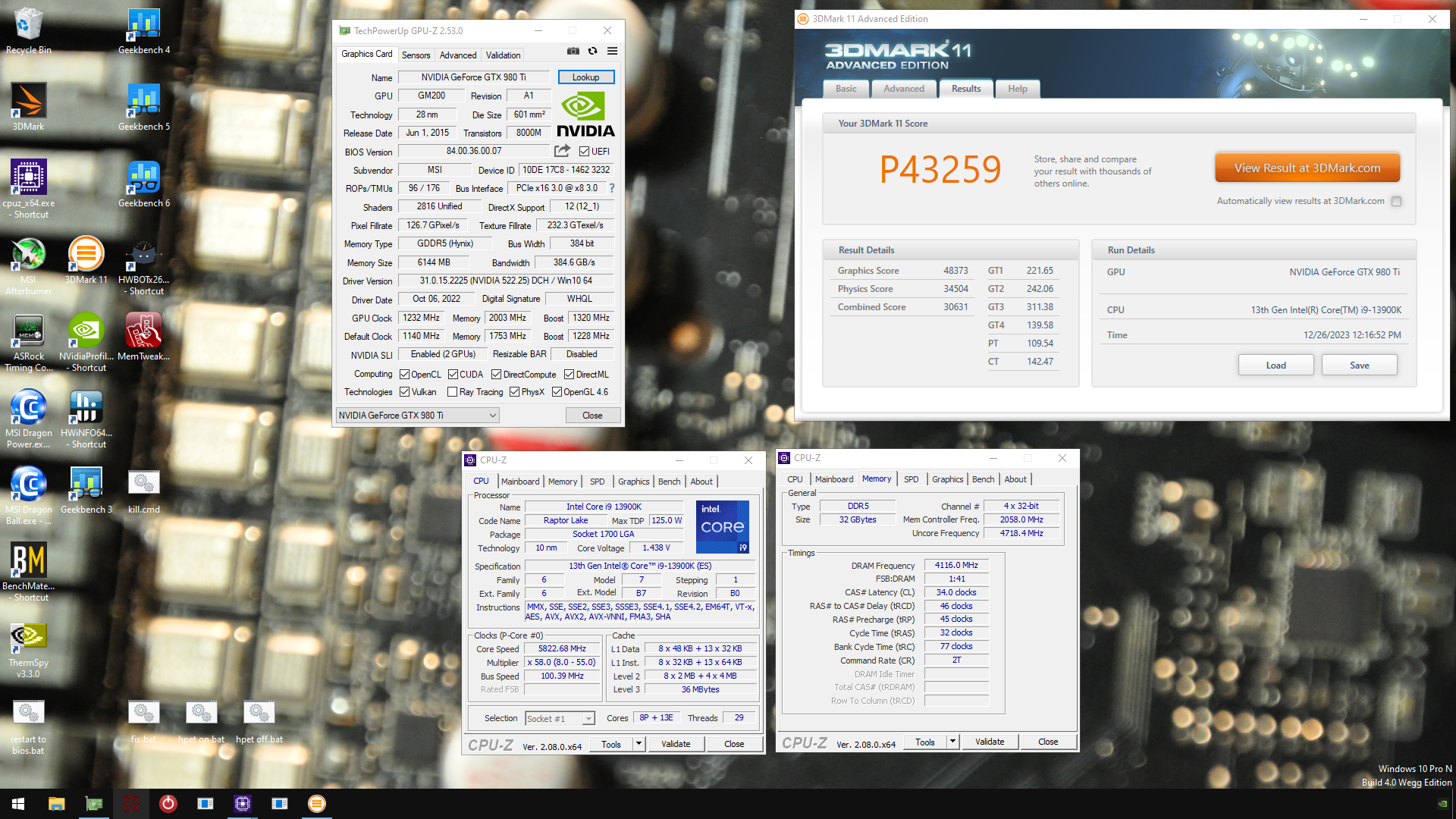Viewport: 1456px width, 819px height.
Task: Click Close in the GPU-Z window
Action: coord(592,416)
